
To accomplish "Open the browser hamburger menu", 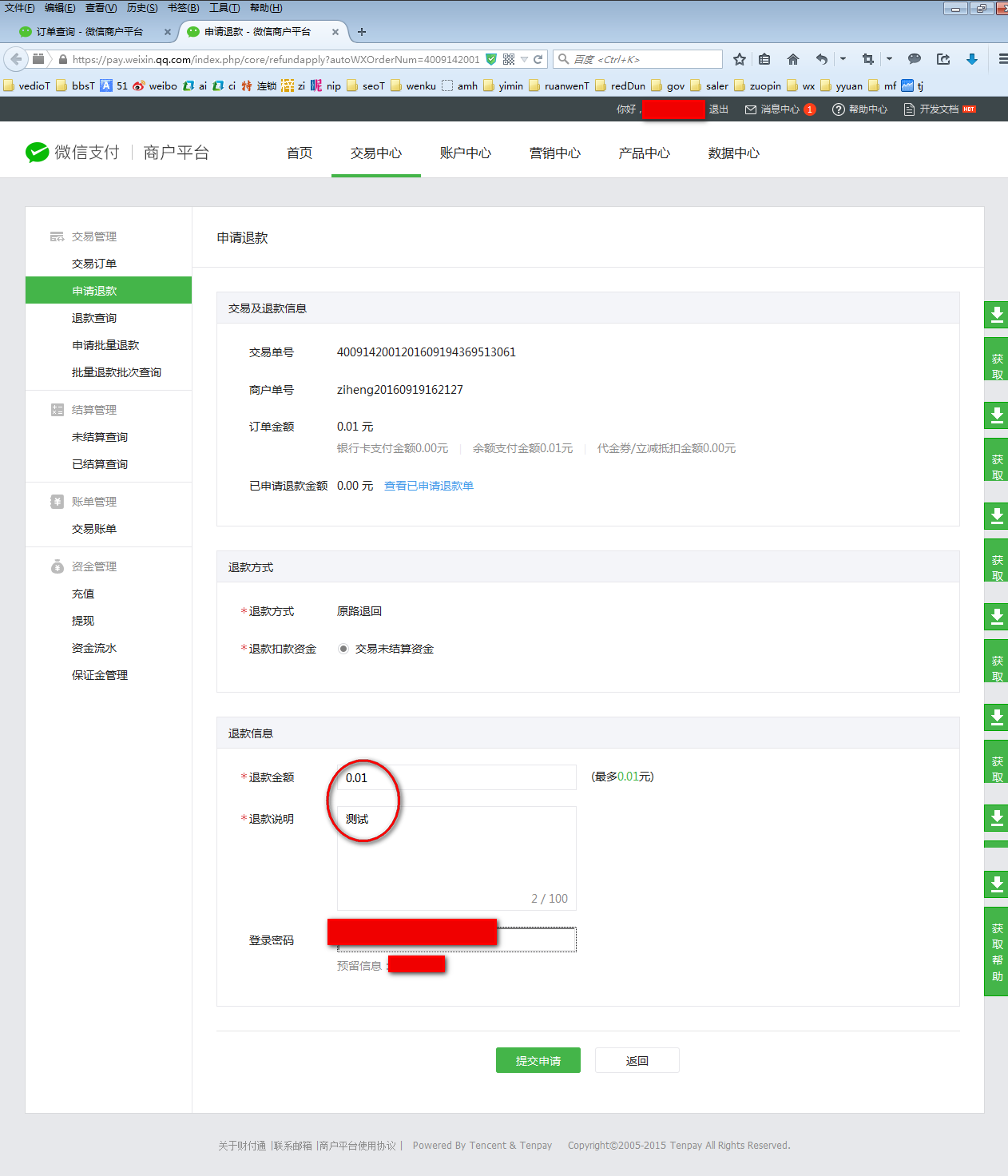I will pos(1002,59).
